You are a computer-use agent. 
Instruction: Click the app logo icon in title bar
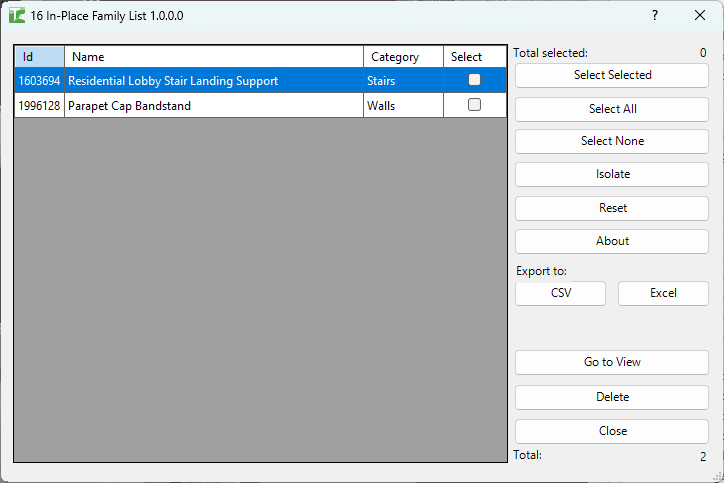tap(17, 15)
